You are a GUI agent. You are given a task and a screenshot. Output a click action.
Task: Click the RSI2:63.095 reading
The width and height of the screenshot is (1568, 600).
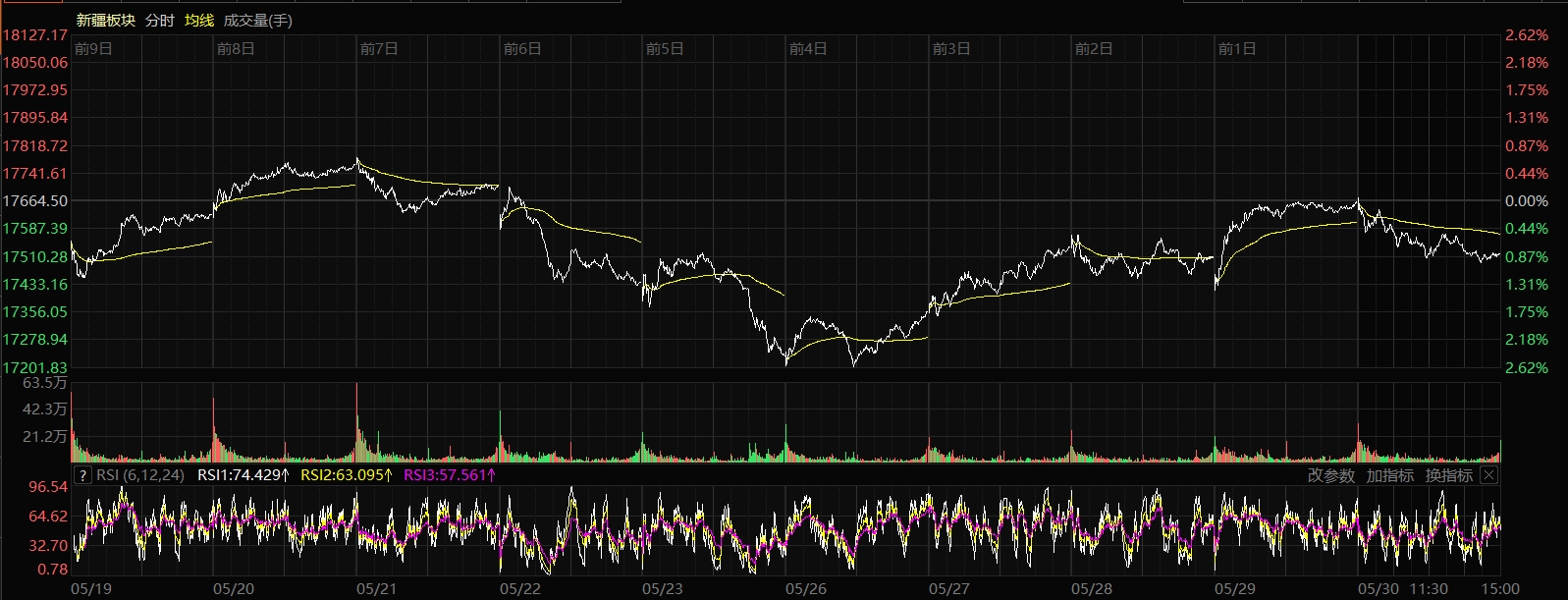(347, 475)
